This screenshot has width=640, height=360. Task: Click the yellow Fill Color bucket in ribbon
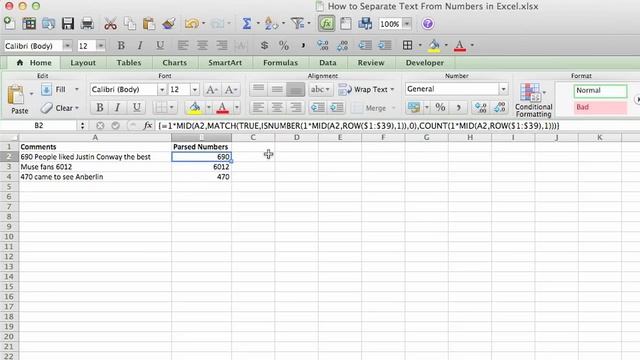[x=194, y=108]
